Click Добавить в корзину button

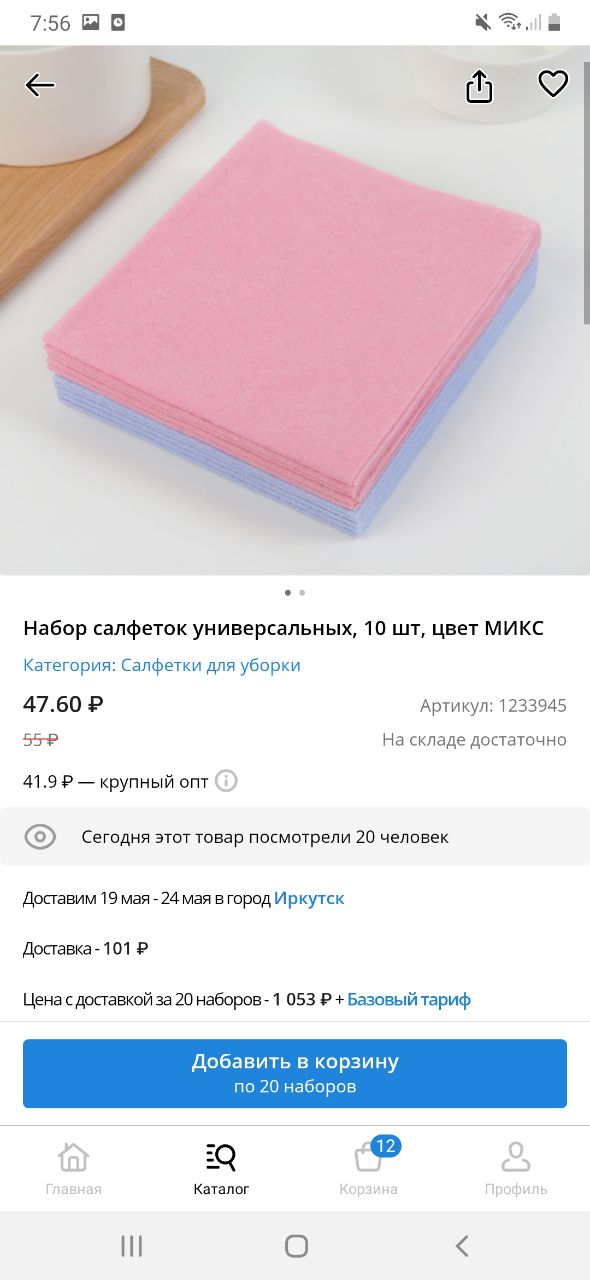pos(295,1073)
